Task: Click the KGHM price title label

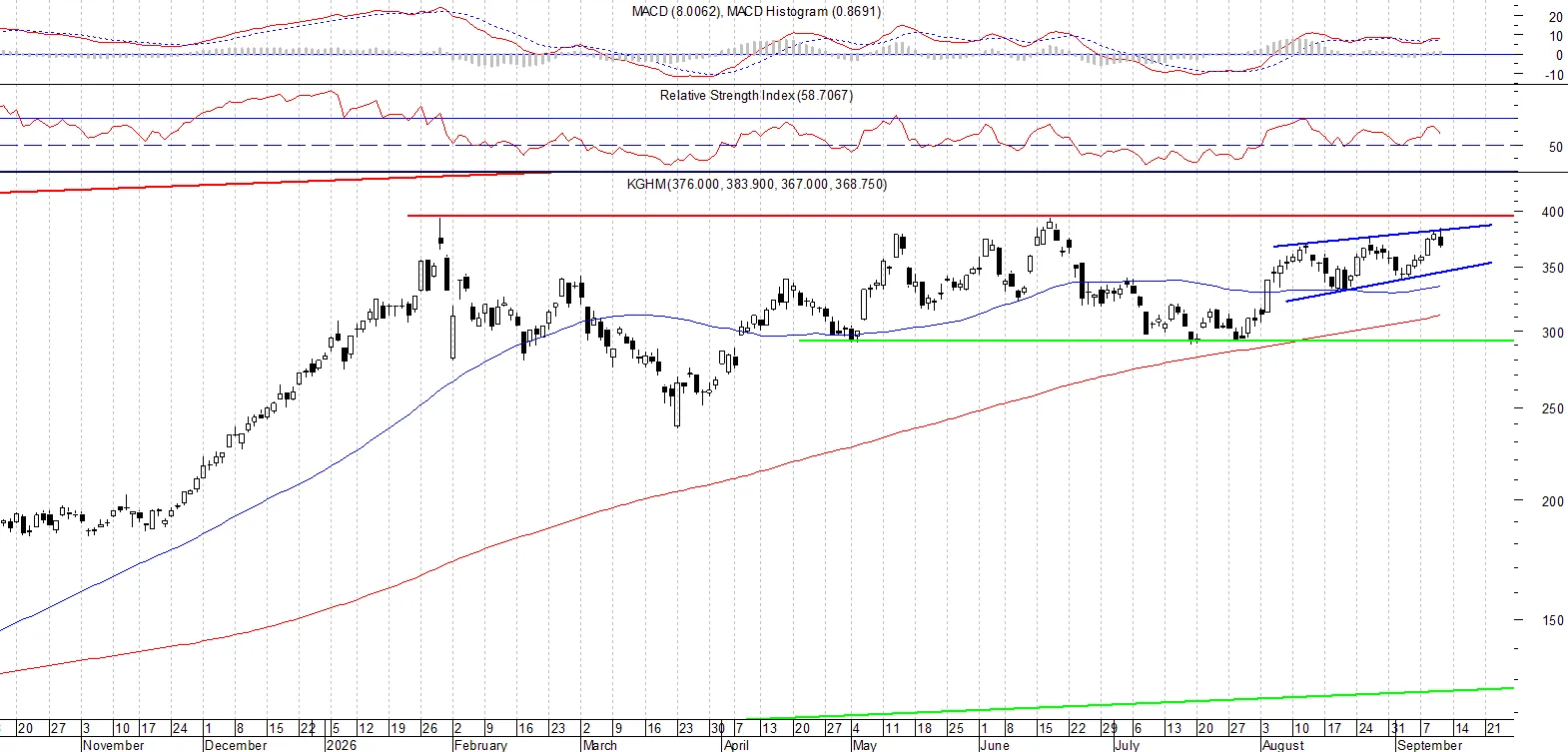Action: [x=756, y=185]
